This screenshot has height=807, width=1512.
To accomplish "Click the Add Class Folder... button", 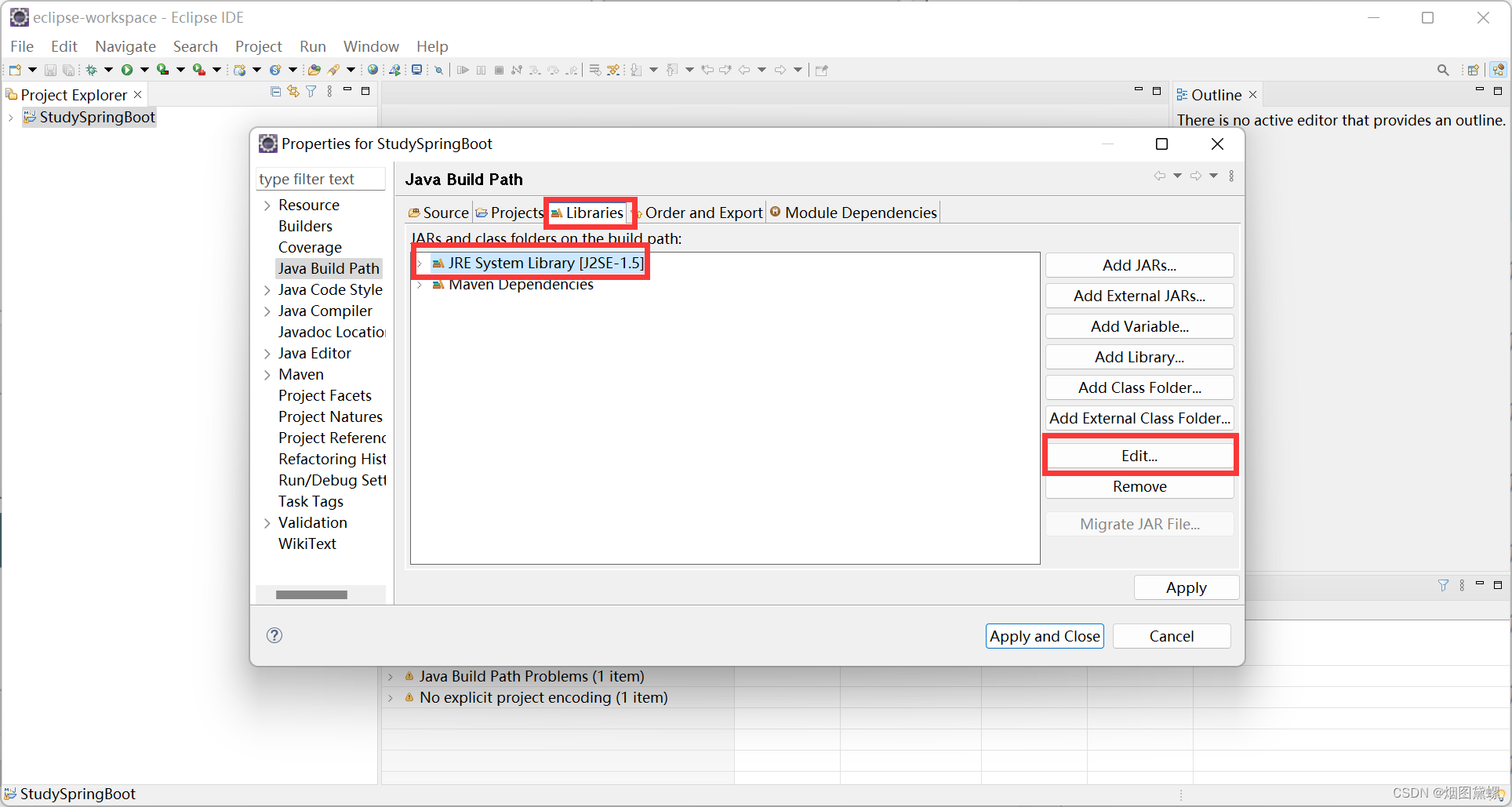I will click(1139, 387).
